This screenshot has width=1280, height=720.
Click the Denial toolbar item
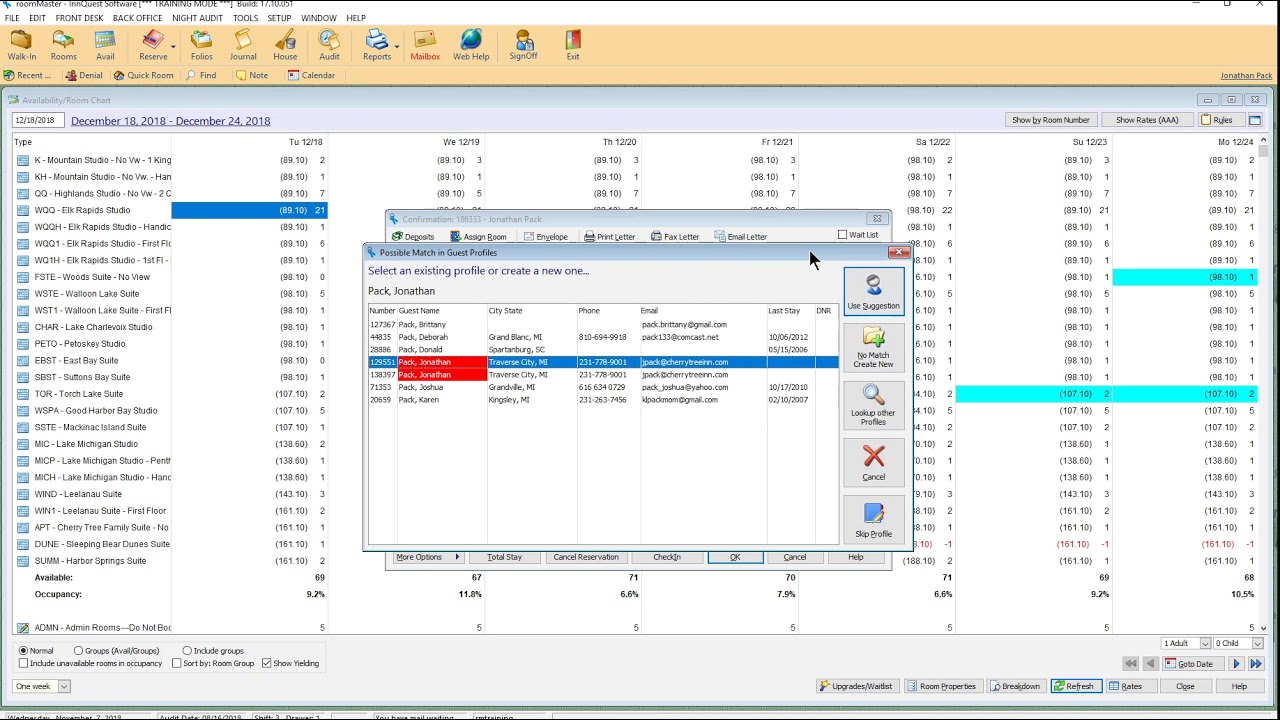[x=84, y=75]
